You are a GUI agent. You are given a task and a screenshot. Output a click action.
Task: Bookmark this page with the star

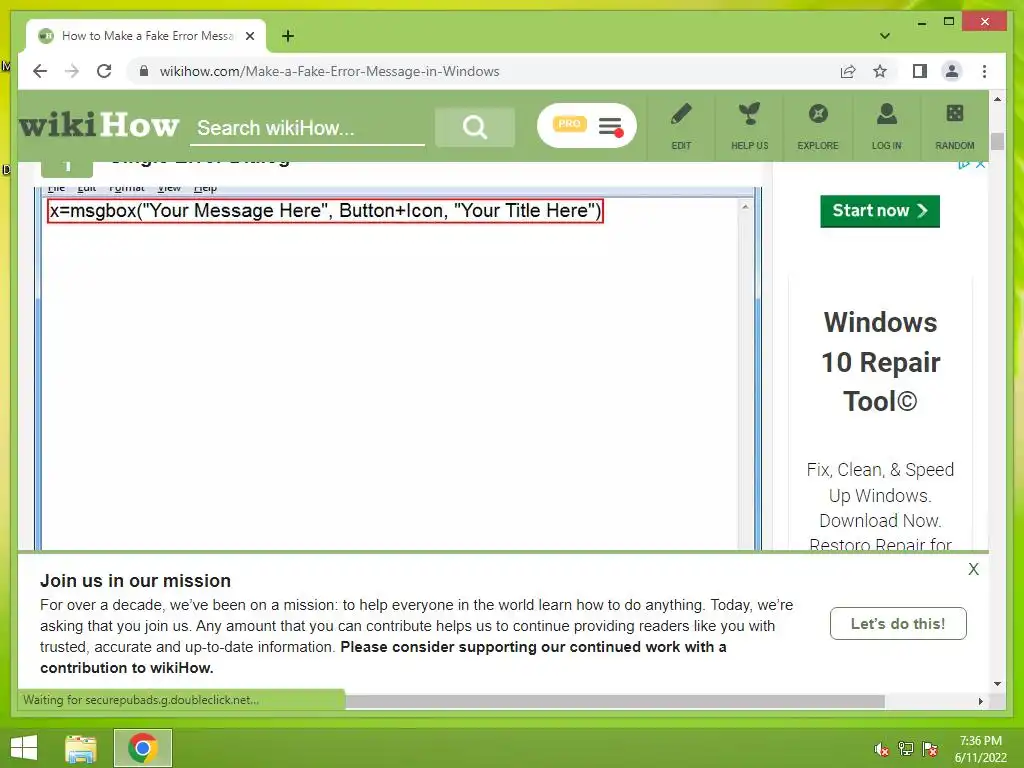(x=880, y=71)
